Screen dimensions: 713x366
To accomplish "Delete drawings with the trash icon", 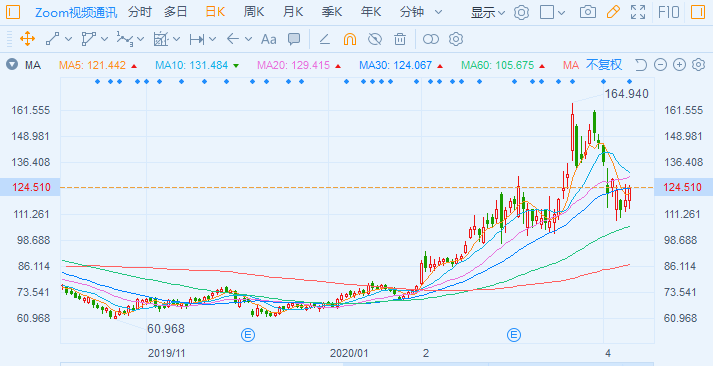I will click(x=400, y=39).
